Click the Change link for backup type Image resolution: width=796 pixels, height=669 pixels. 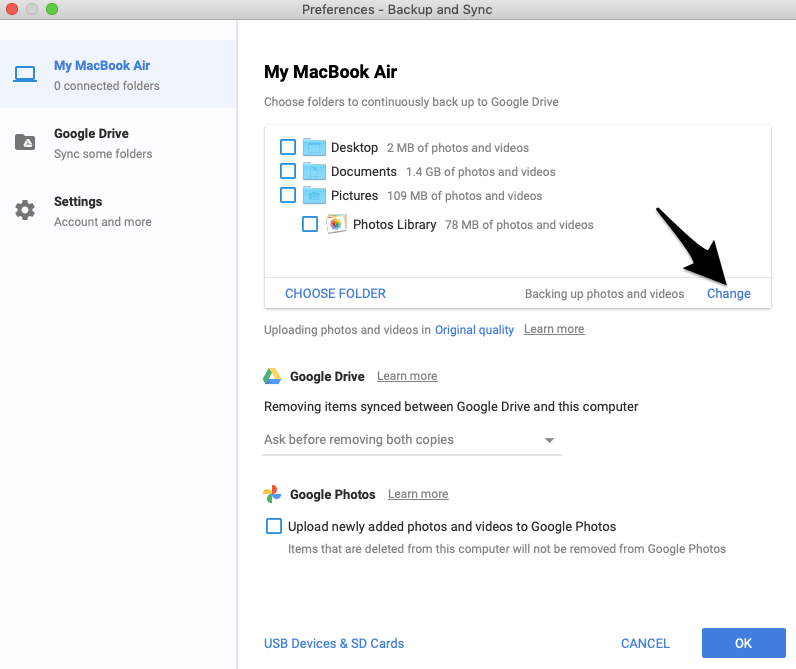point(728,293)
